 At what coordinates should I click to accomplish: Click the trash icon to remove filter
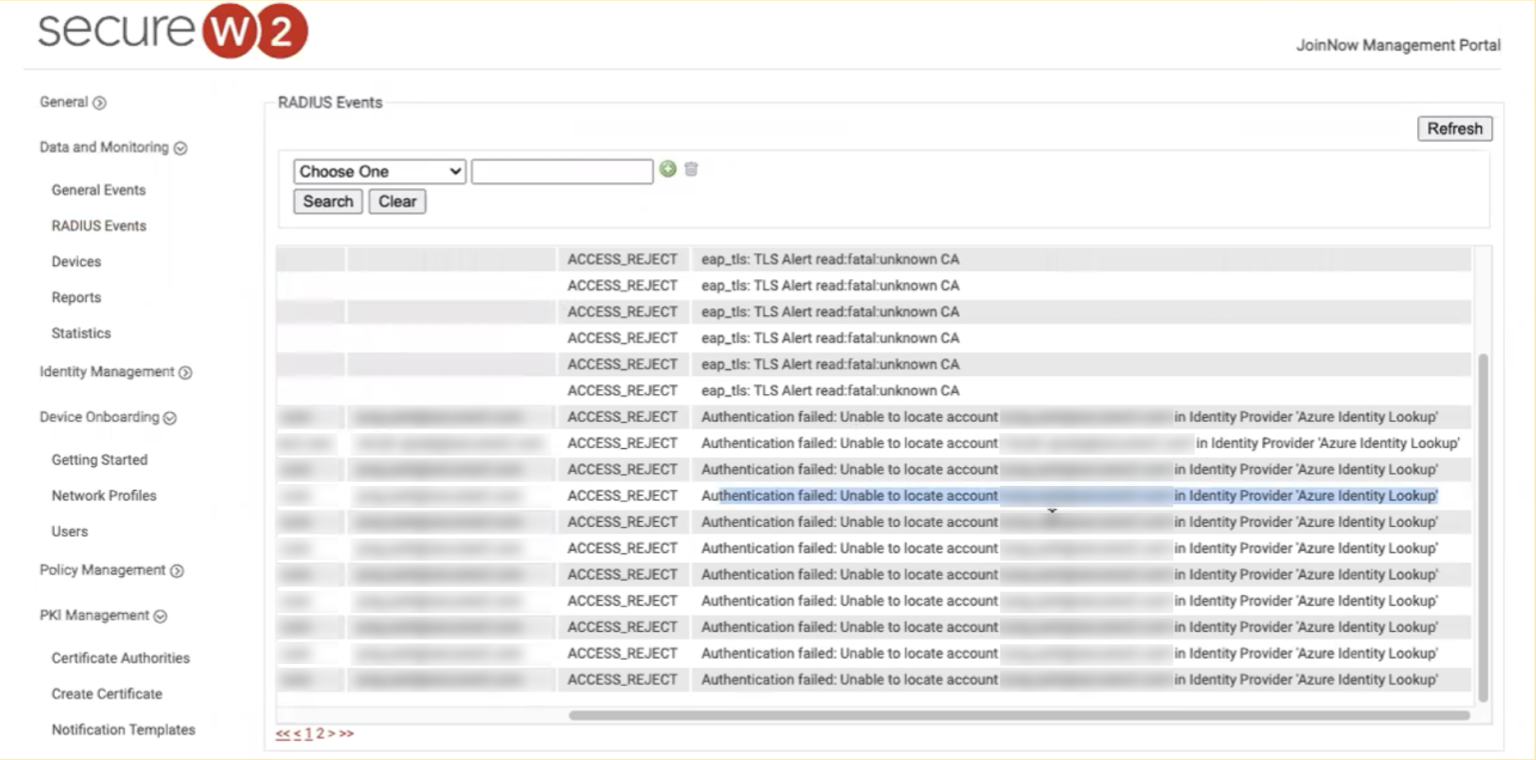690,170
